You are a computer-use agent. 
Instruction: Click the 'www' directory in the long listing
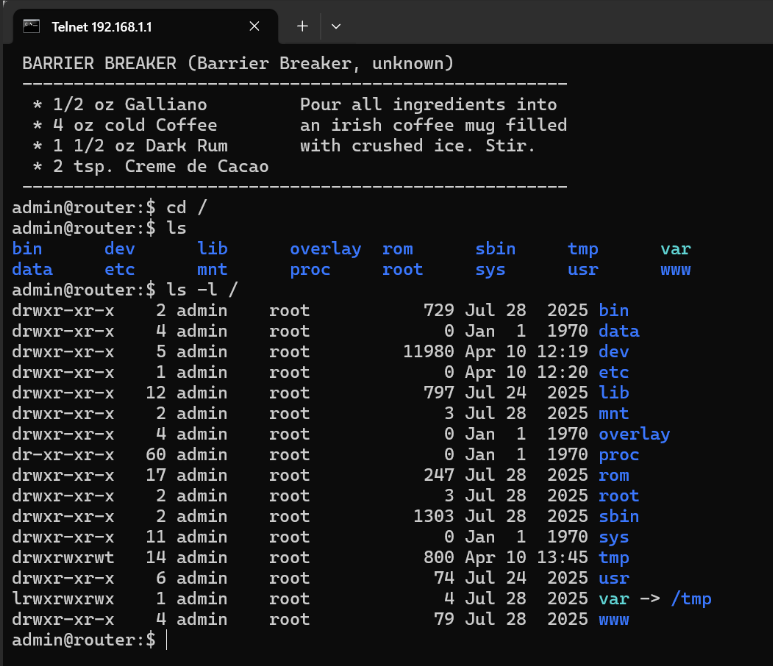tap(614, 619)
